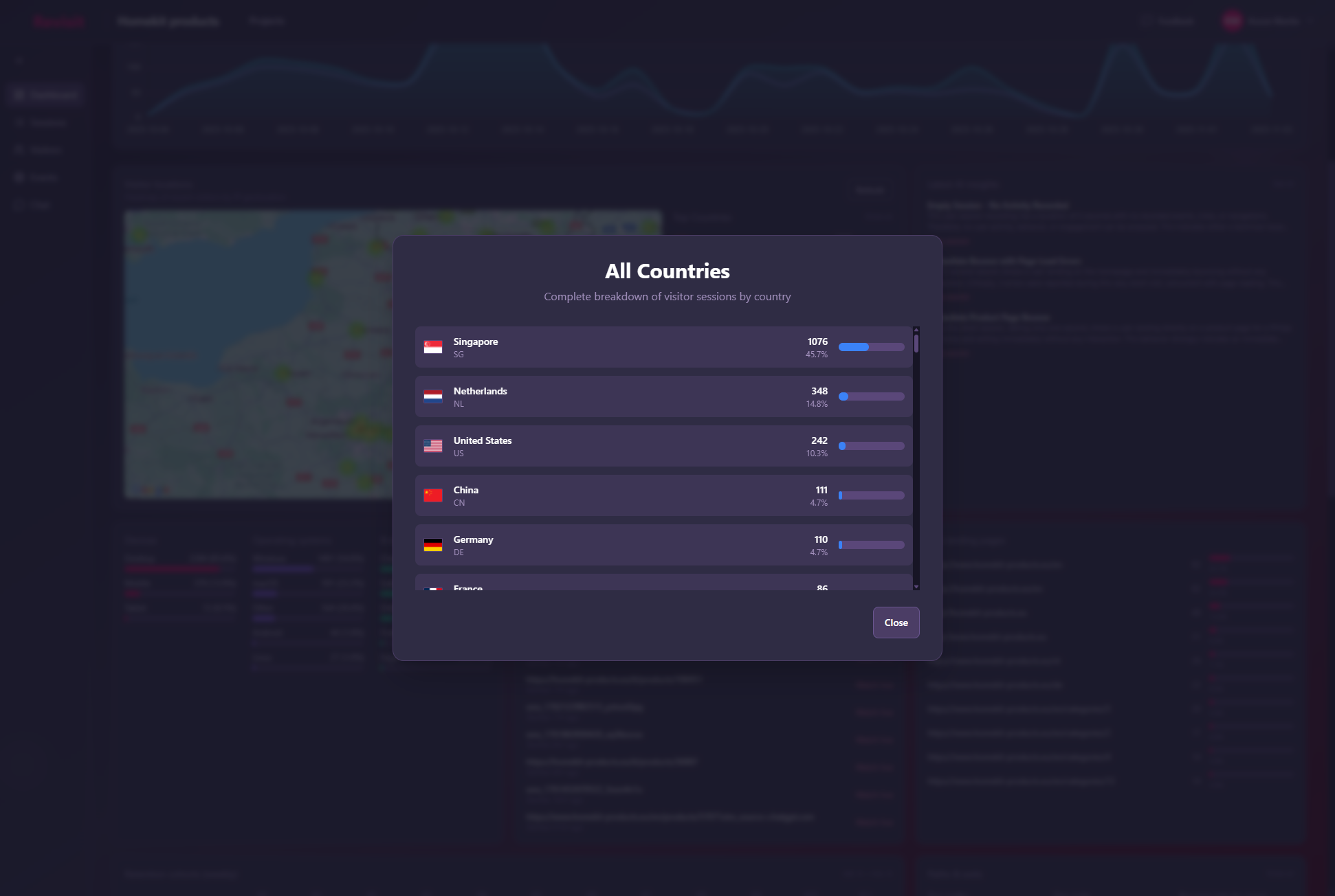Viewport: 1335px width, 896px height.
Task: Click Singapore's session progress bar
Action: coord(871,347)
